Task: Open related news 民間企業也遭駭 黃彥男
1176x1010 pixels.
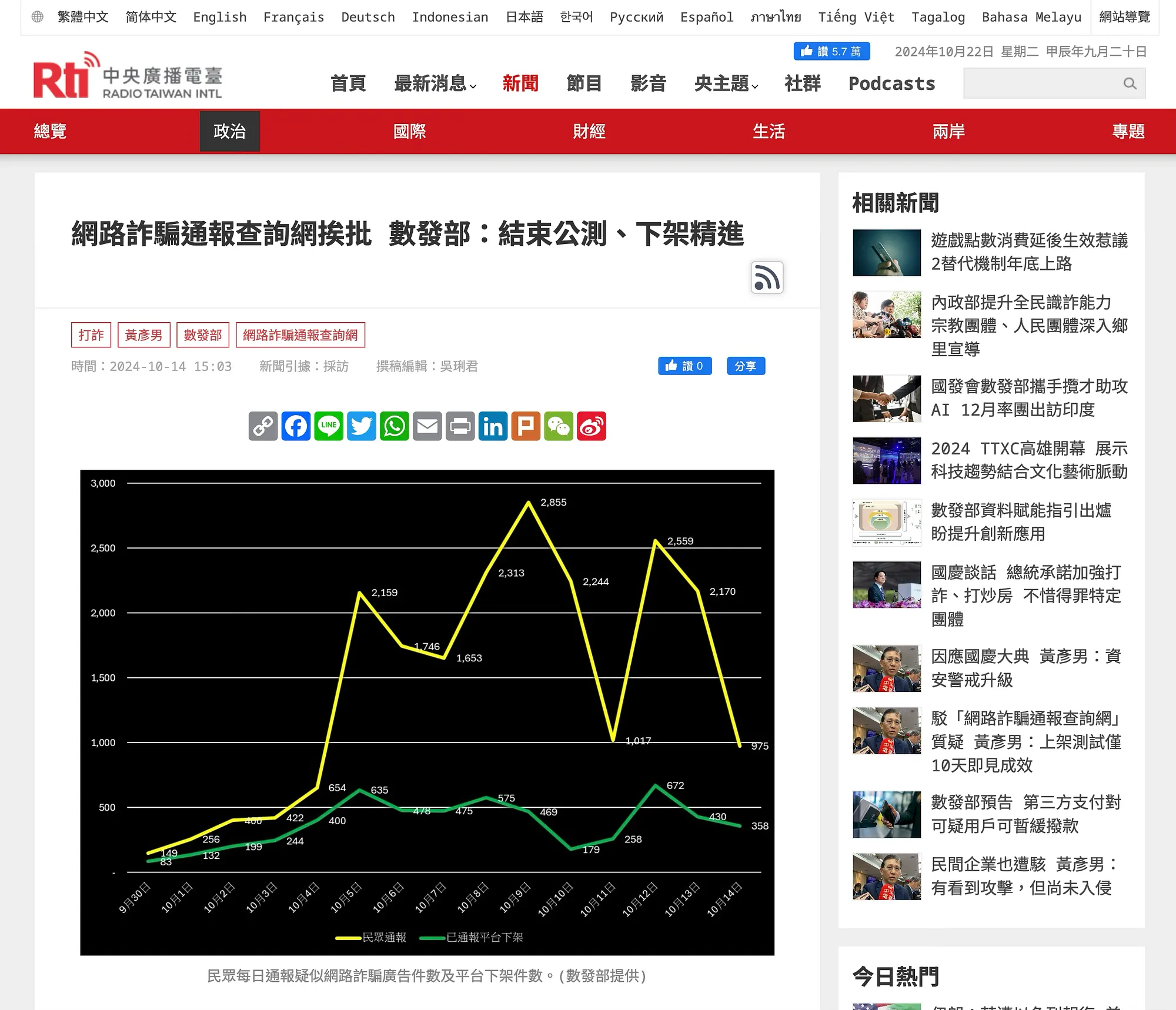Action: 1024,877
